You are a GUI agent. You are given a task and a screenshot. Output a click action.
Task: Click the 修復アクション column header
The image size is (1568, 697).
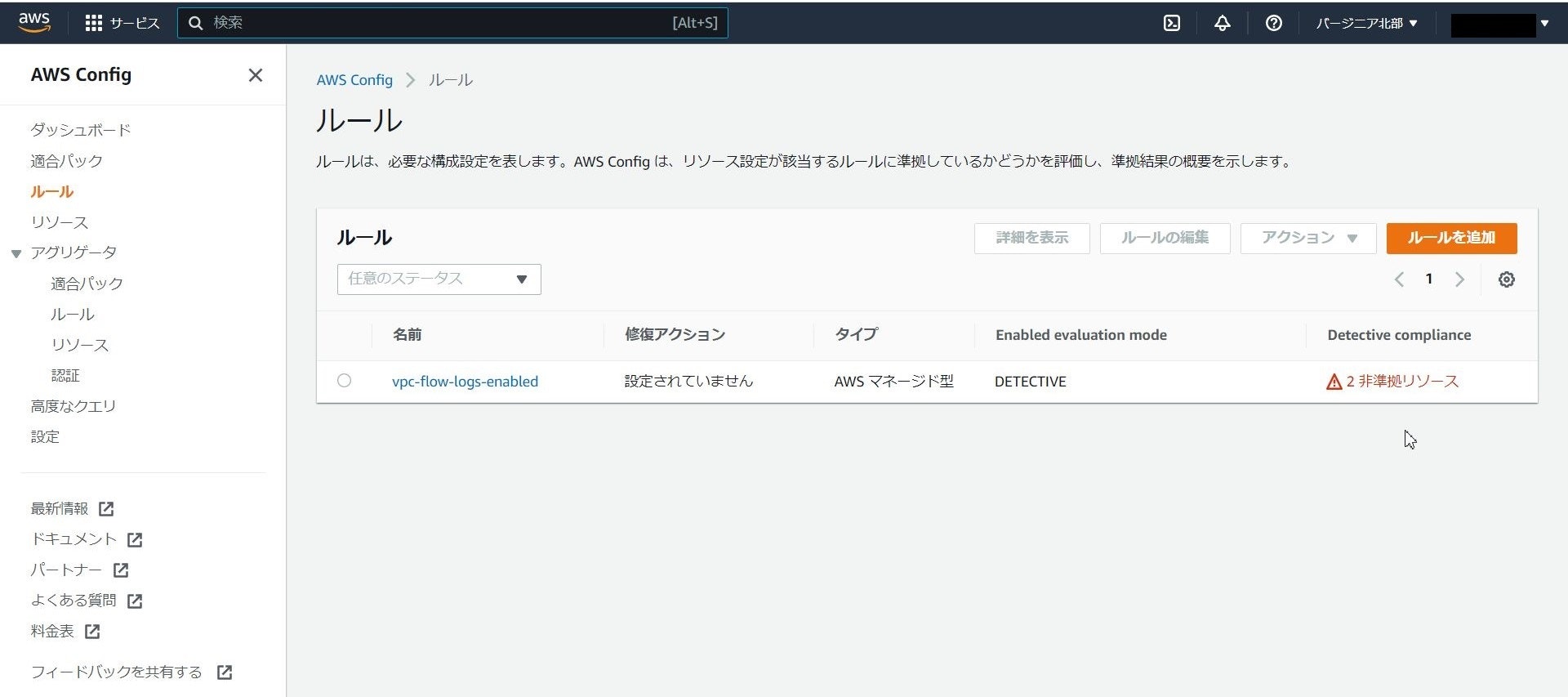tap(675, 335)
